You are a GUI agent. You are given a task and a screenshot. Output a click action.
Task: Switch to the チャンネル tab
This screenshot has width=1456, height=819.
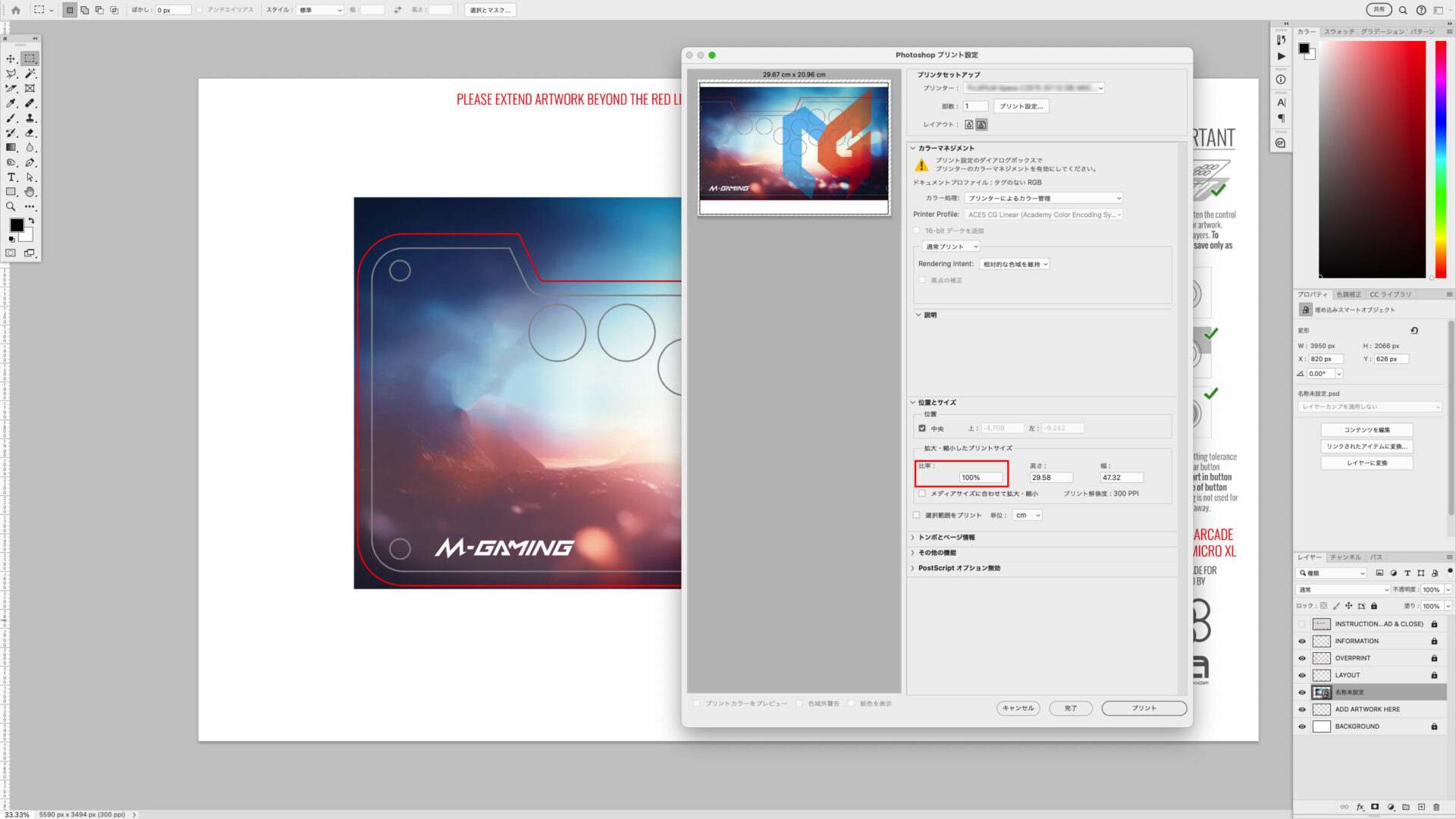click(x=1345, y=557)
